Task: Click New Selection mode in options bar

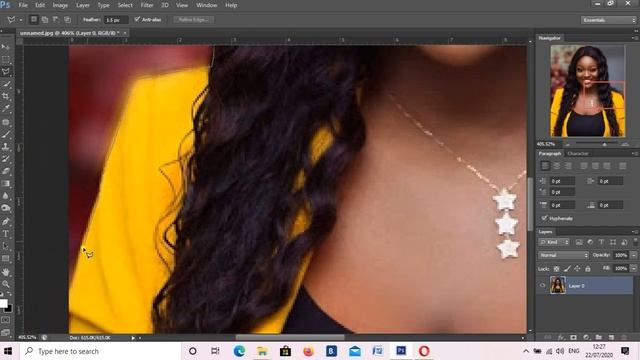Action: (34, 19)
